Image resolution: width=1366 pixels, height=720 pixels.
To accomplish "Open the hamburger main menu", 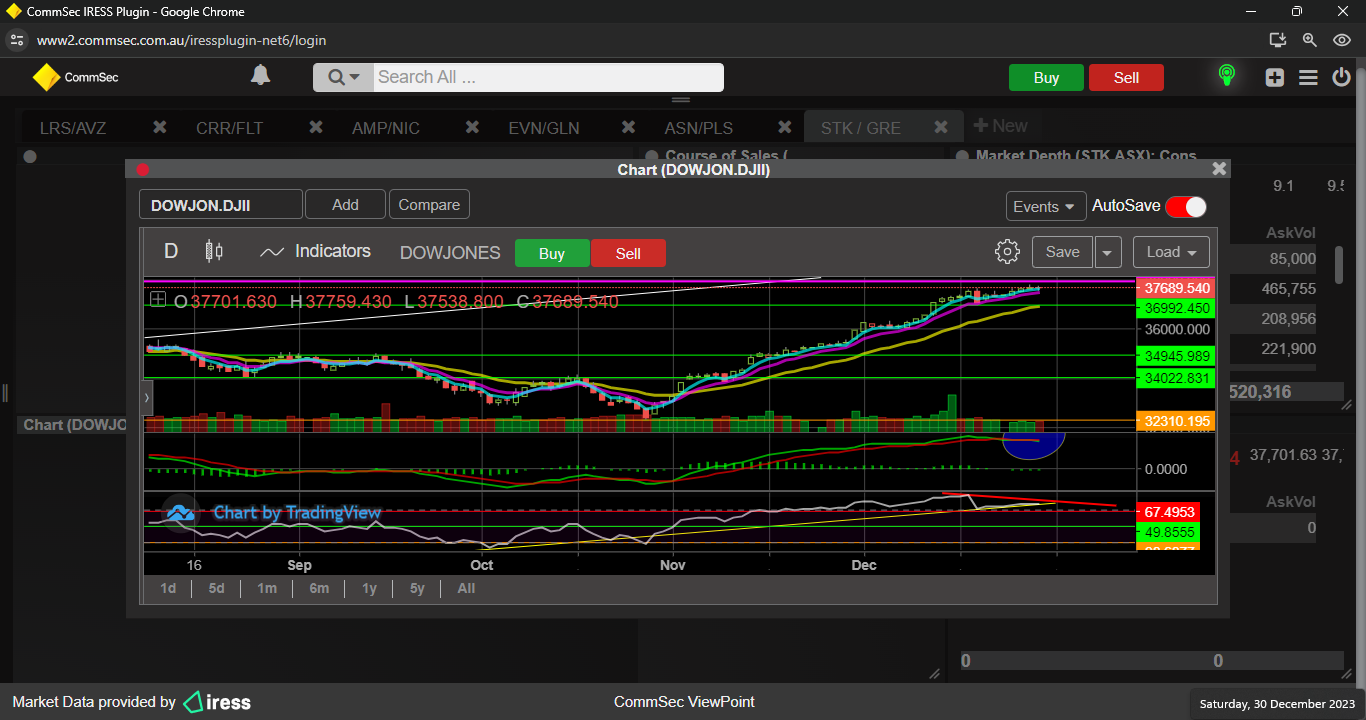I will pos(1308,78).
